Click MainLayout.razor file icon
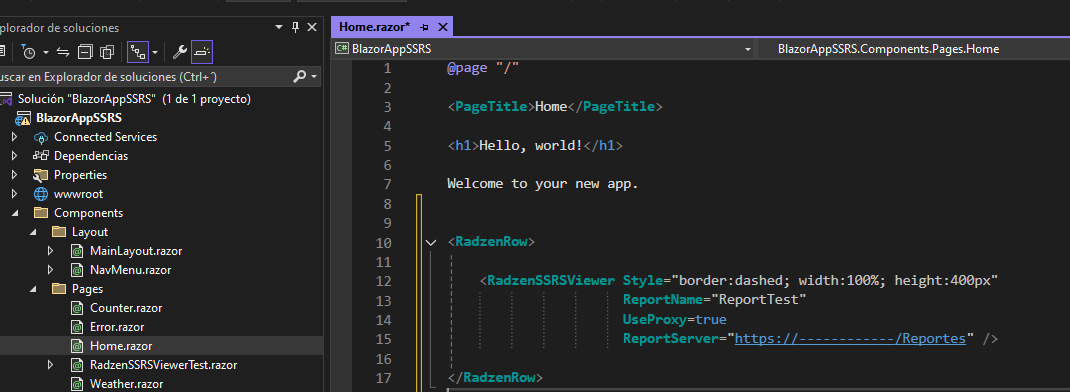The width and height of the screenshot is (1070, 392). coord(77,251)
